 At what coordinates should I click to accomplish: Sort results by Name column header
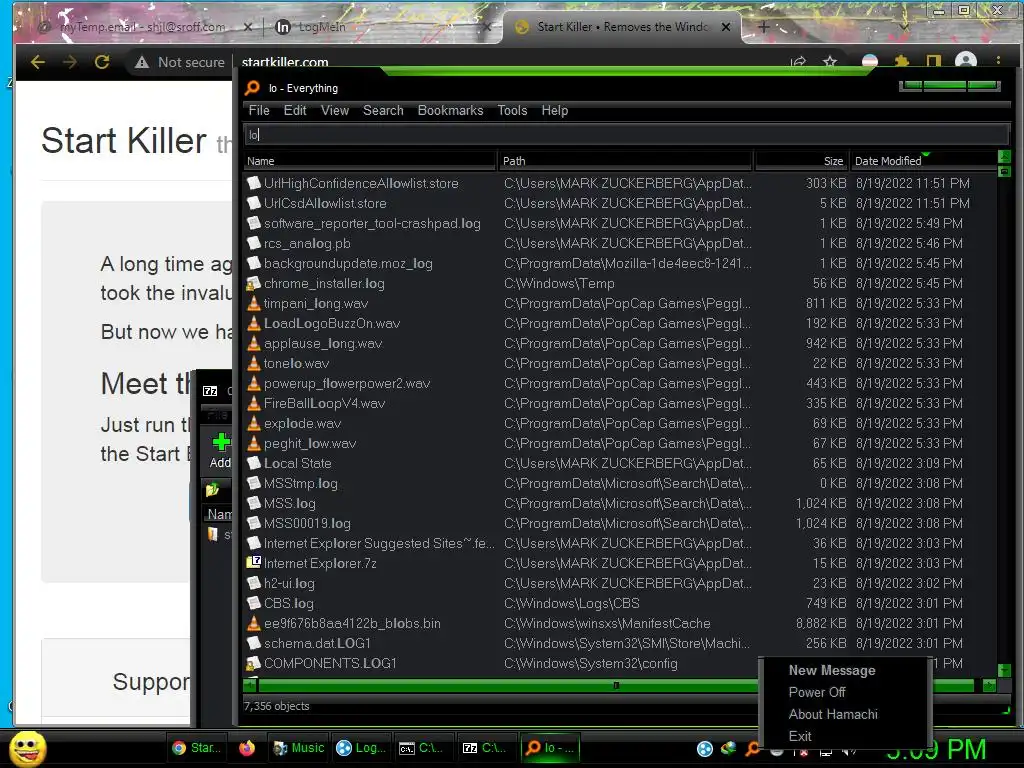click(x=370, y=161)
